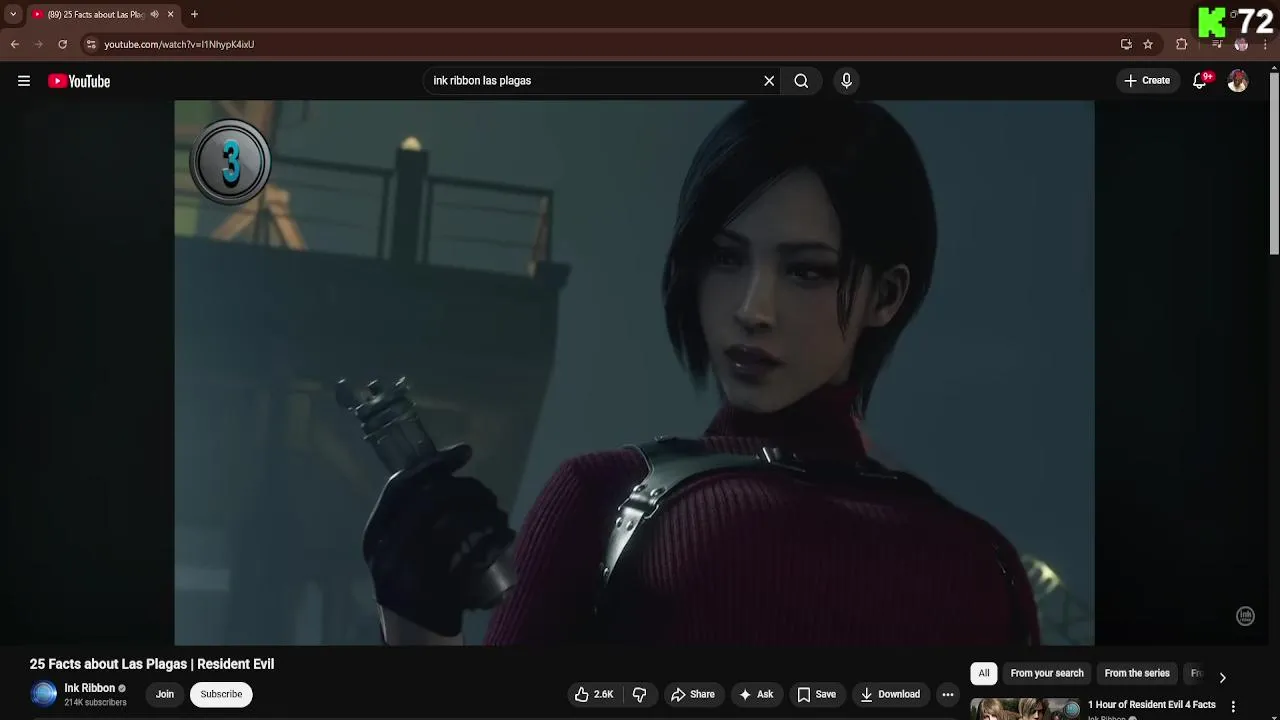Download the video
This screenshot has width=1280, height=720.
pyautogui.click(x=890, y=694)
